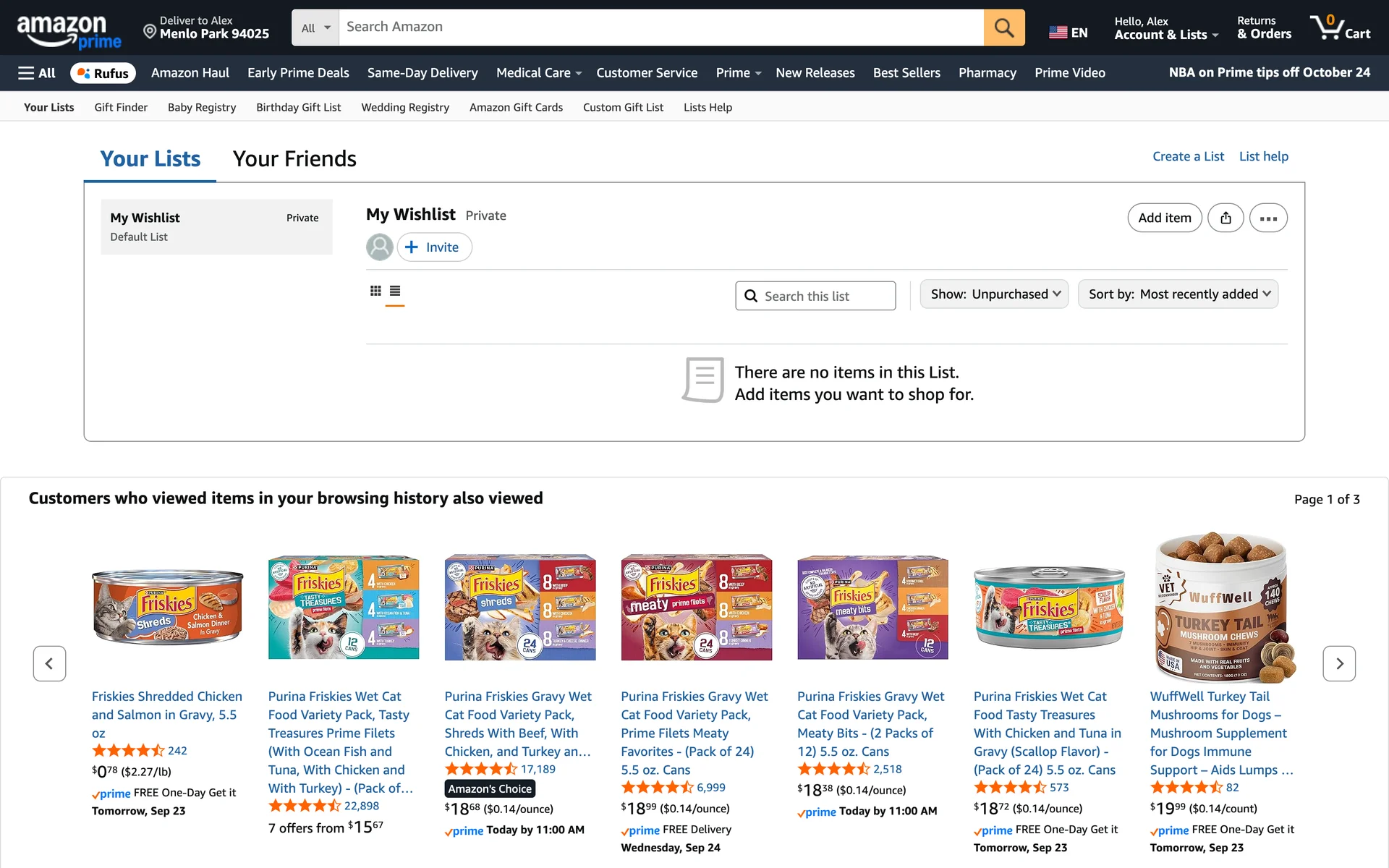Viewport: 1389px width, 868px height.
Task: Open the All hamburger menu
Action: tap(37, 73)
